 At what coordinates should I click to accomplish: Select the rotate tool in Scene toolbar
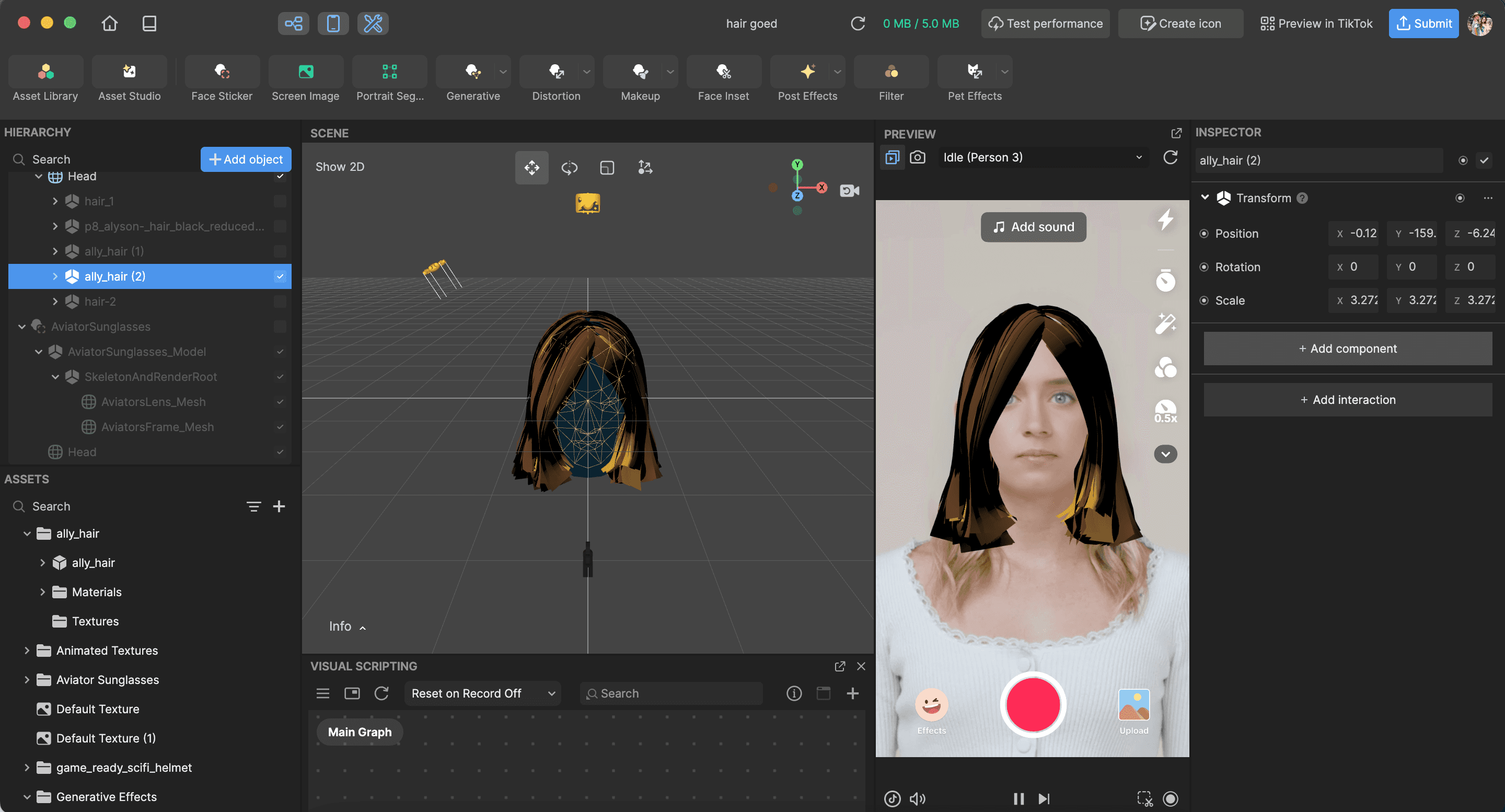tap(569, 168)
